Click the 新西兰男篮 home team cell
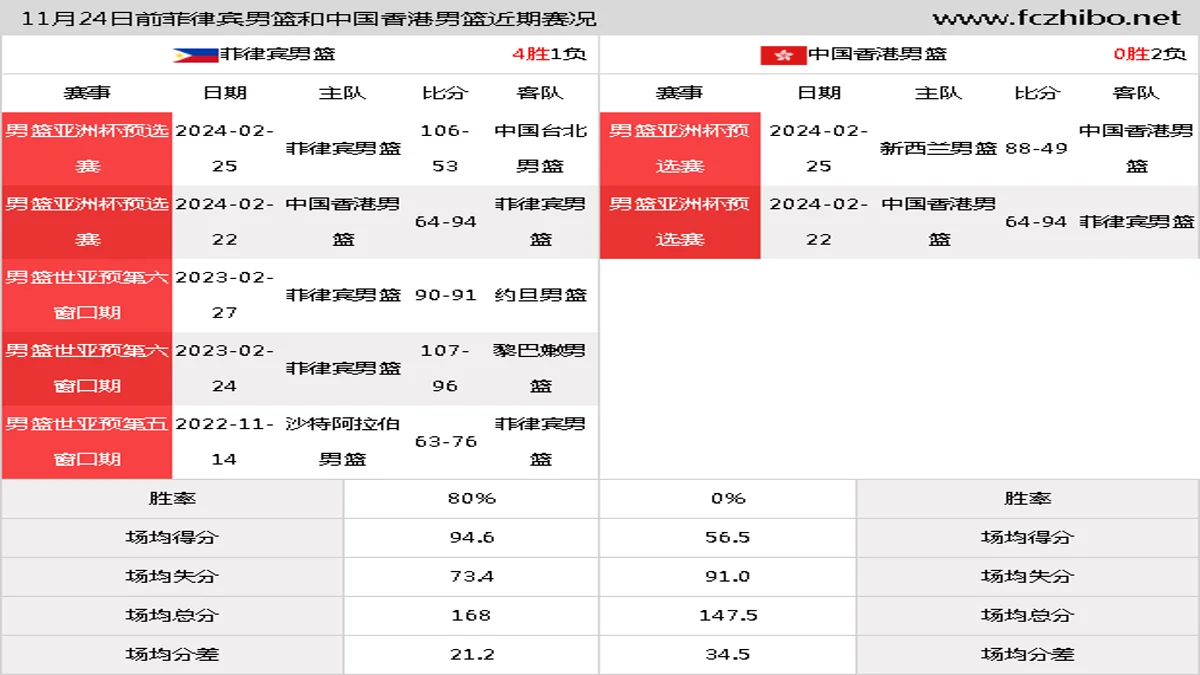Screen dimensions: 1200x675 point(938,148)
